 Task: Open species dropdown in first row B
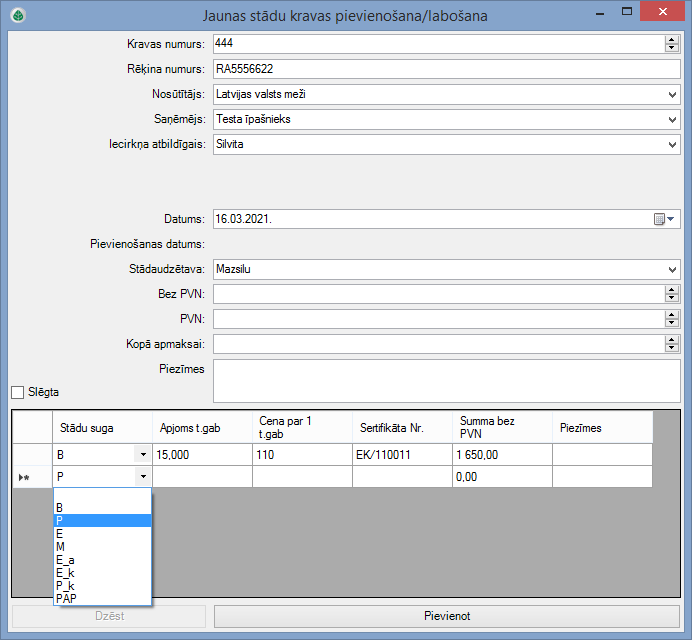(143, 454)
